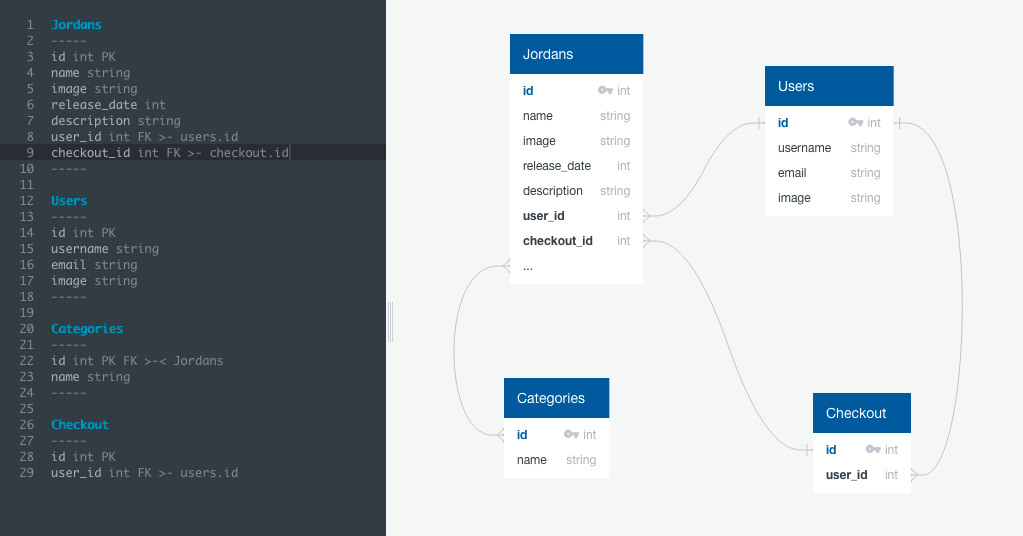Viewport: 1023px width, 536px height.
Task: Click 'name string' on code line 23
Action: tap(90, 377)
